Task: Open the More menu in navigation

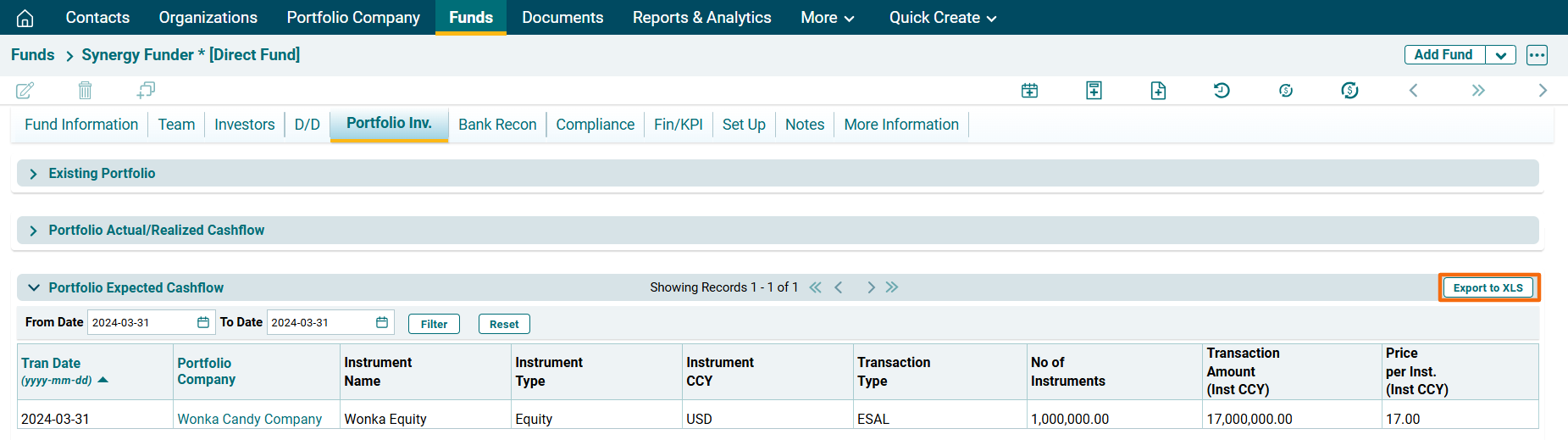Action: tap(827, 18)
